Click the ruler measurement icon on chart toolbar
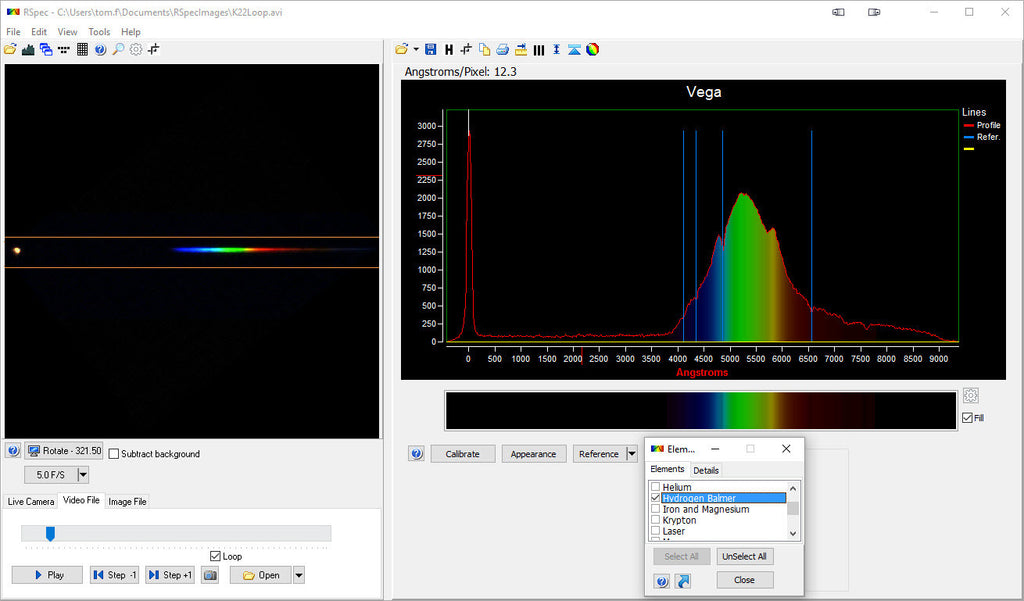 (520, 49)
